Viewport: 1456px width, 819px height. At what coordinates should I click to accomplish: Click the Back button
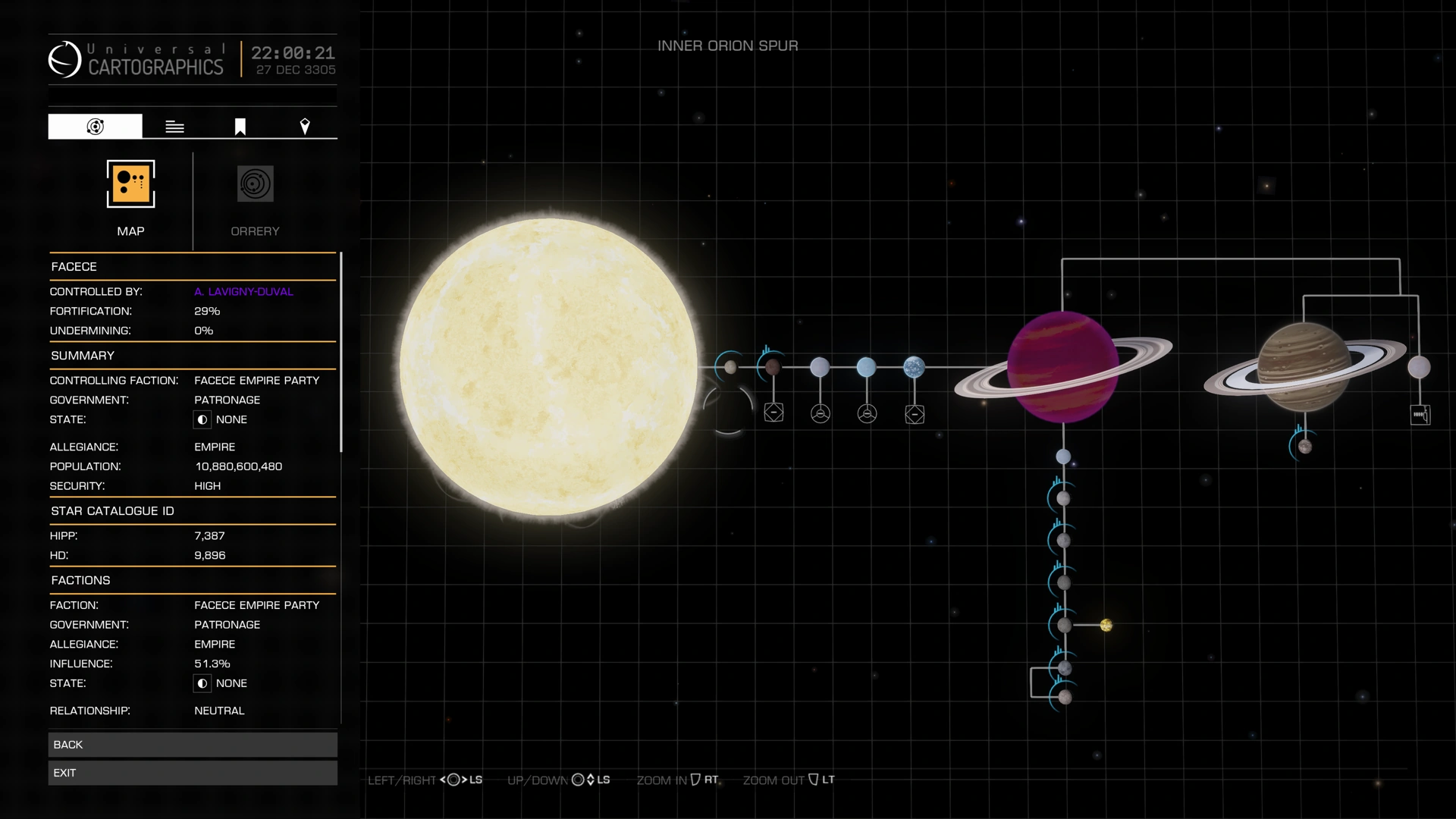[x=193, y=745]
